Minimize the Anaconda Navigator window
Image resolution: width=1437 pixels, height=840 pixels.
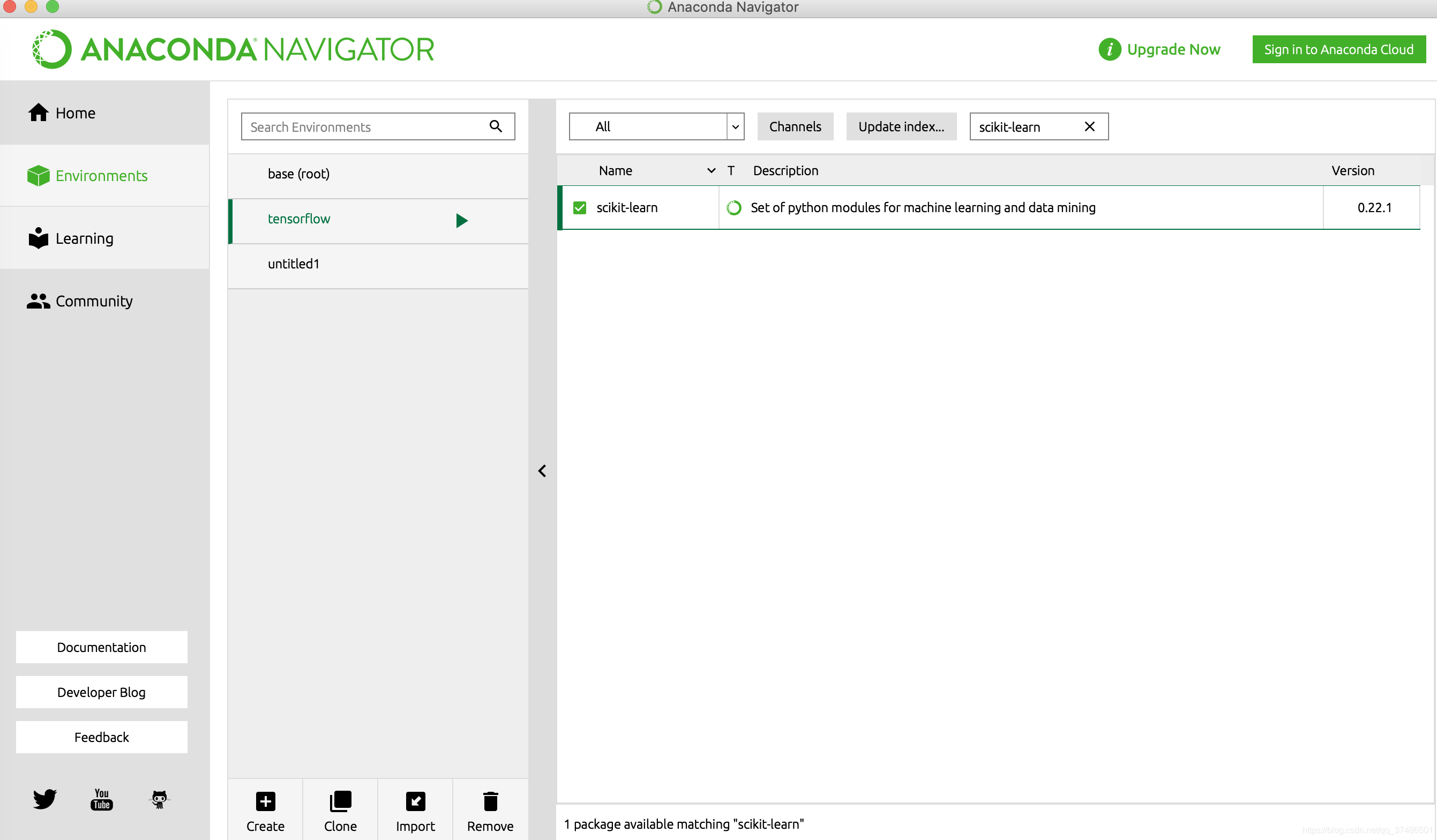pyautogui.click(x=32, y=6)
